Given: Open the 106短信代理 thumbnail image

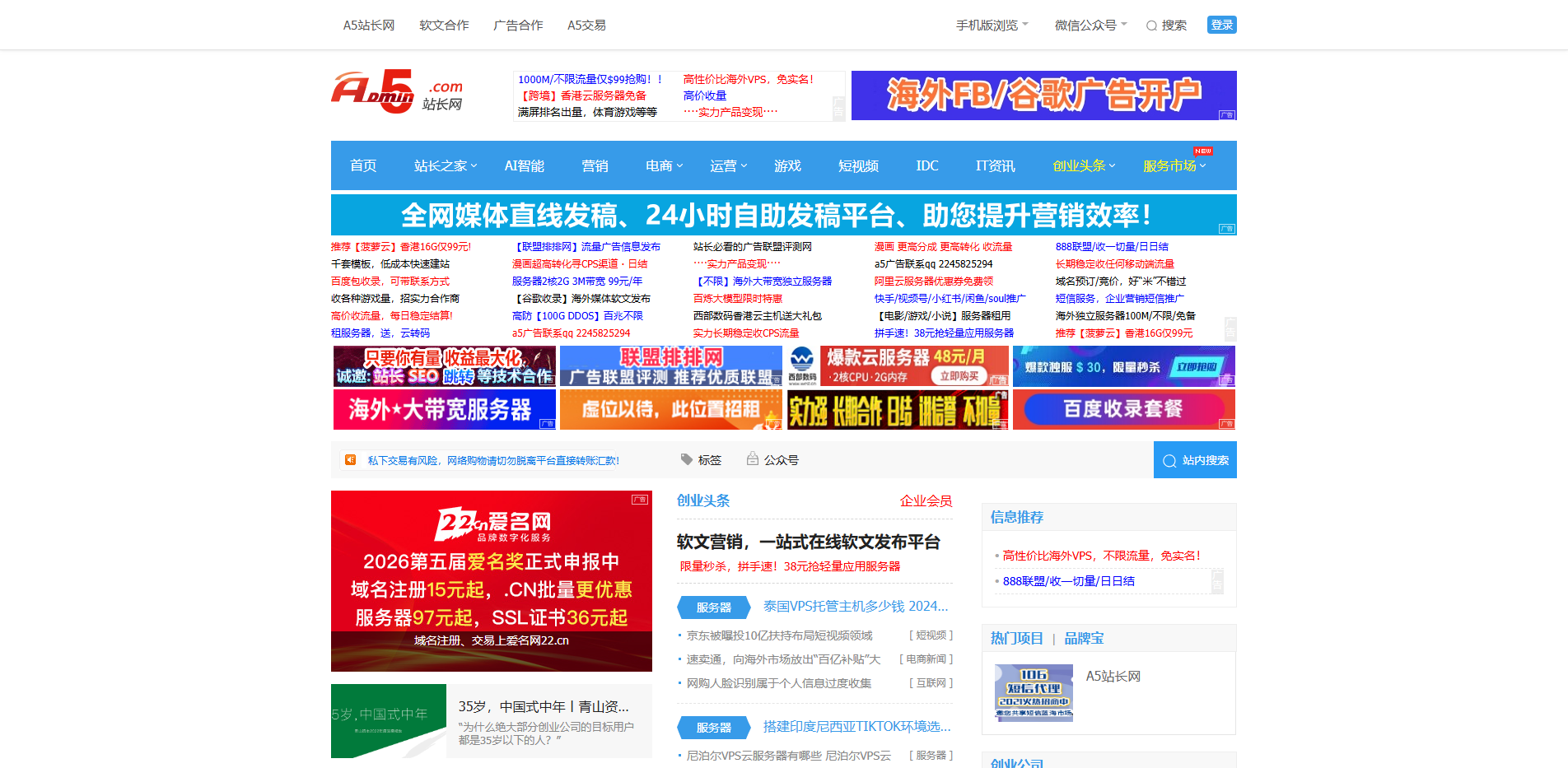Looking at the screenshot, I should pyautogui.click(x=1034, y=692).
